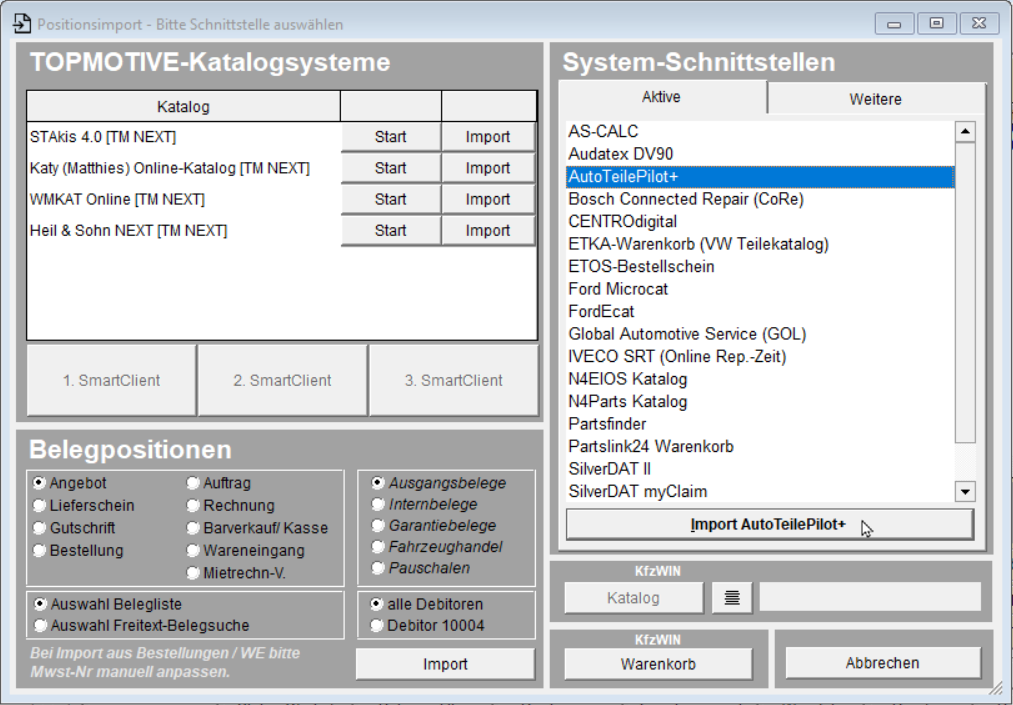Click Import button under Belegpositionen

tap(445, 664)
